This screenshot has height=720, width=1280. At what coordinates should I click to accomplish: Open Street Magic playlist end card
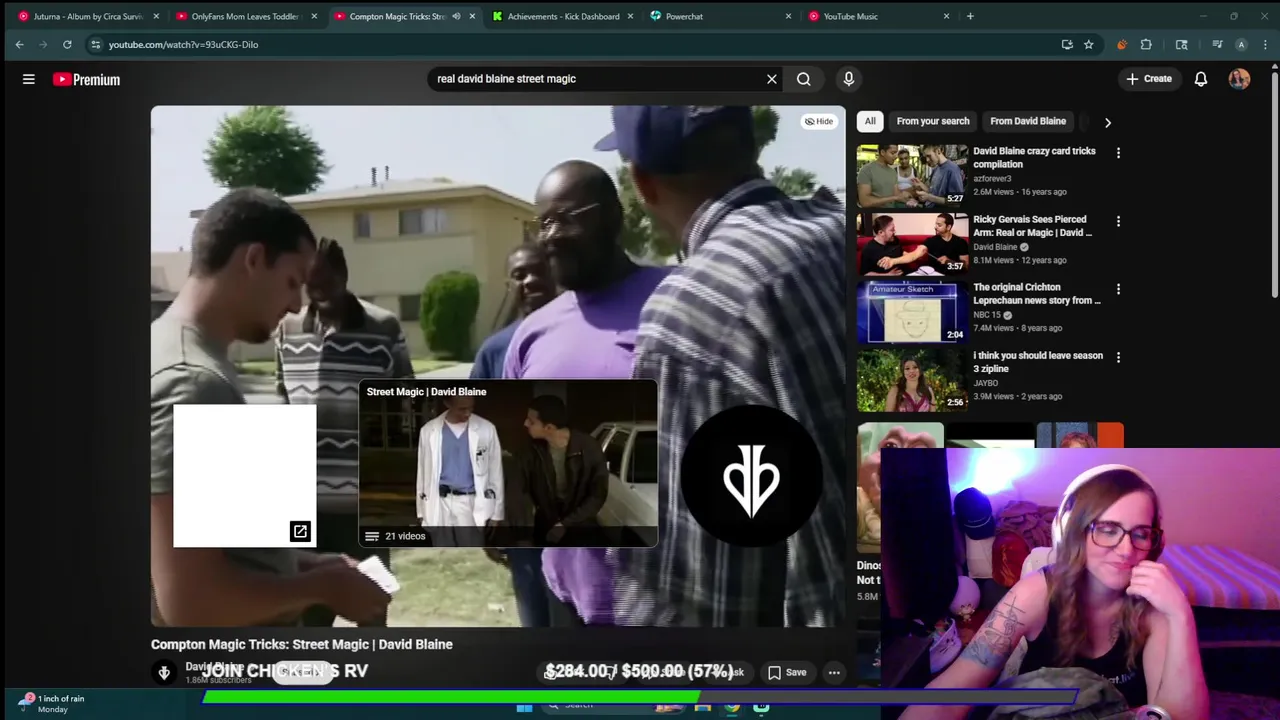[508, 463]
